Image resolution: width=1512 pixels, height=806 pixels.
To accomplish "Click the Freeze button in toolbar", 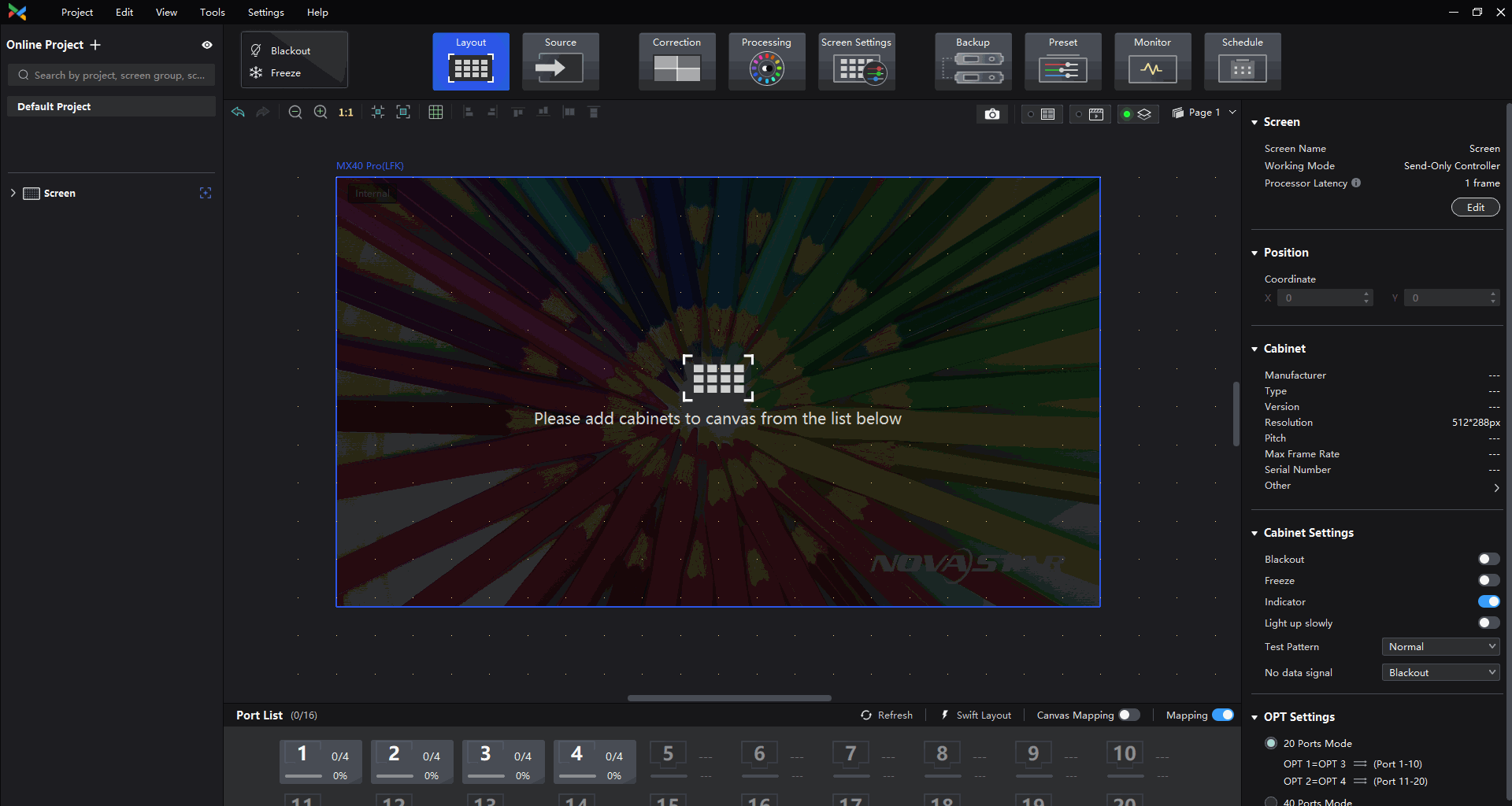I will [x=276, y=72].
